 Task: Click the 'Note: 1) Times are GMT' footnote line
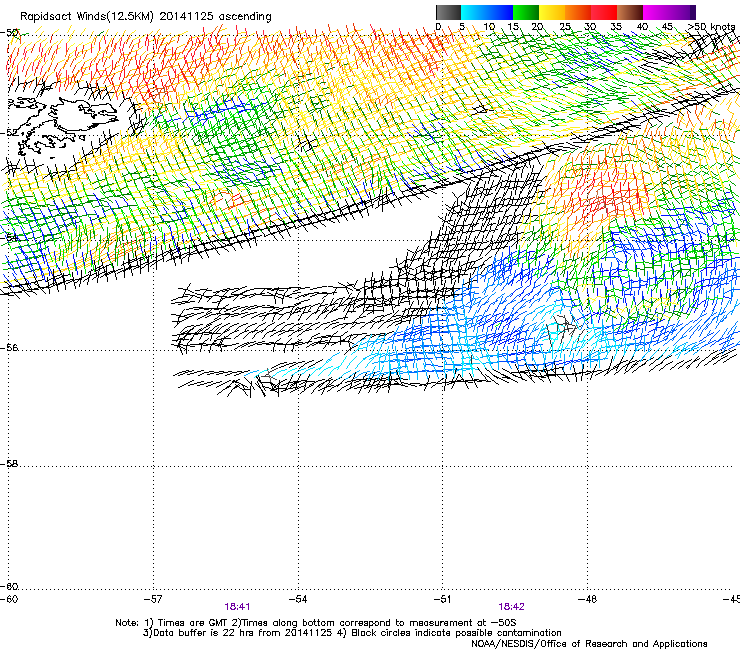coord(316,623)
